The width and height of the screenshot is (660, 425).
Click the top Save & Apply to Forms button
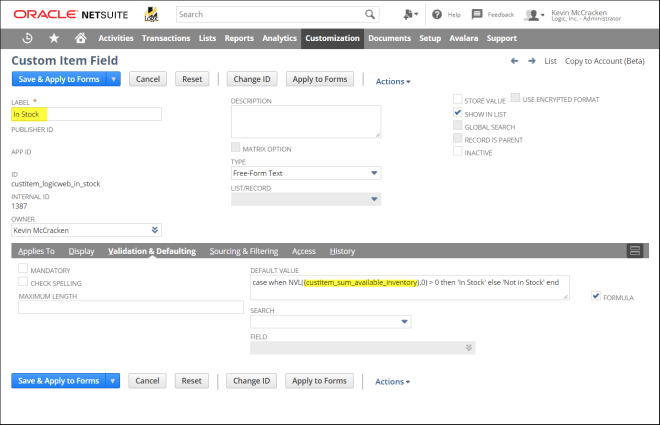59,79
